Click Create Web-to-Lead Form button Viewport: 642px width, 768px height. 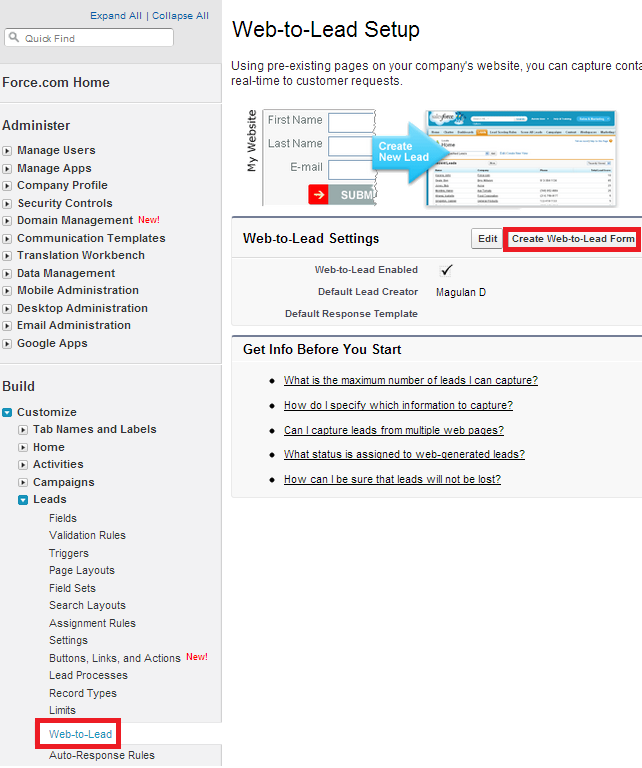pyautogui.click(x=573, y=239)
